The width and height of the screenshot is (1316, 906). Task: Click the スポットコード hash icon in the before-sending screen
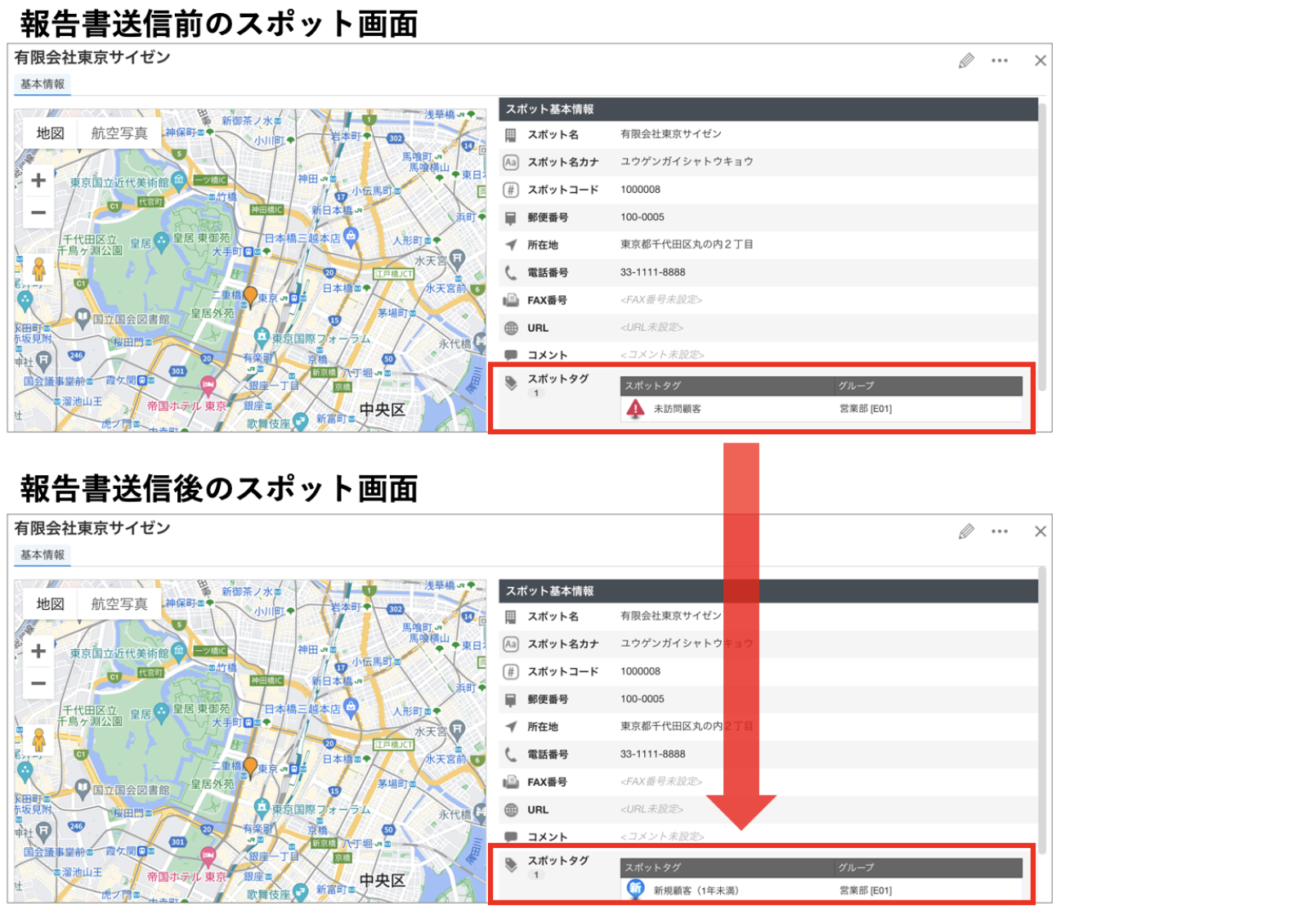511,190
